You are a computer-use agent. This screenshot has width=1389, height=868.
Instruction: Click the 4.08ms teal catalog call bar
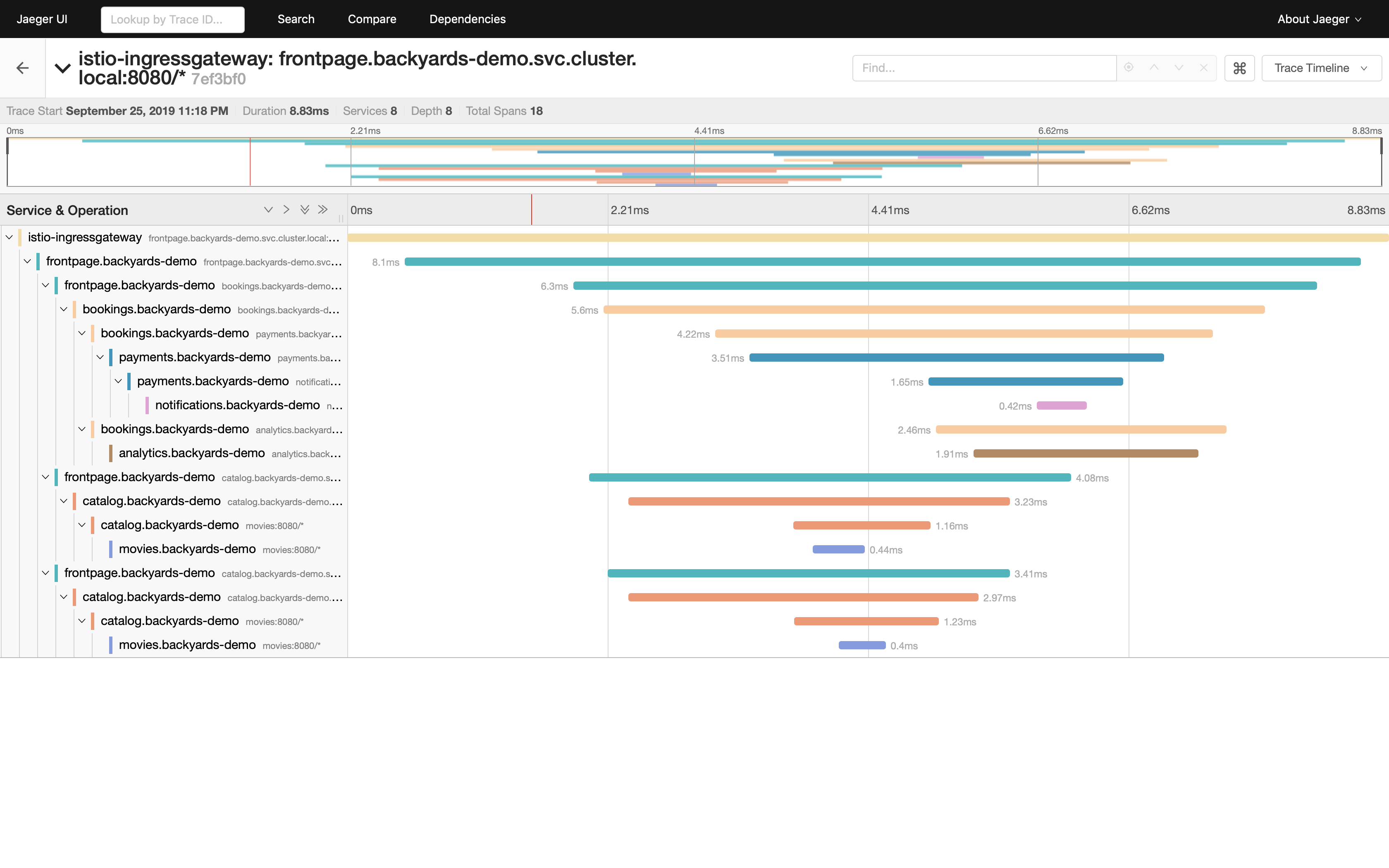click(830, 478)
